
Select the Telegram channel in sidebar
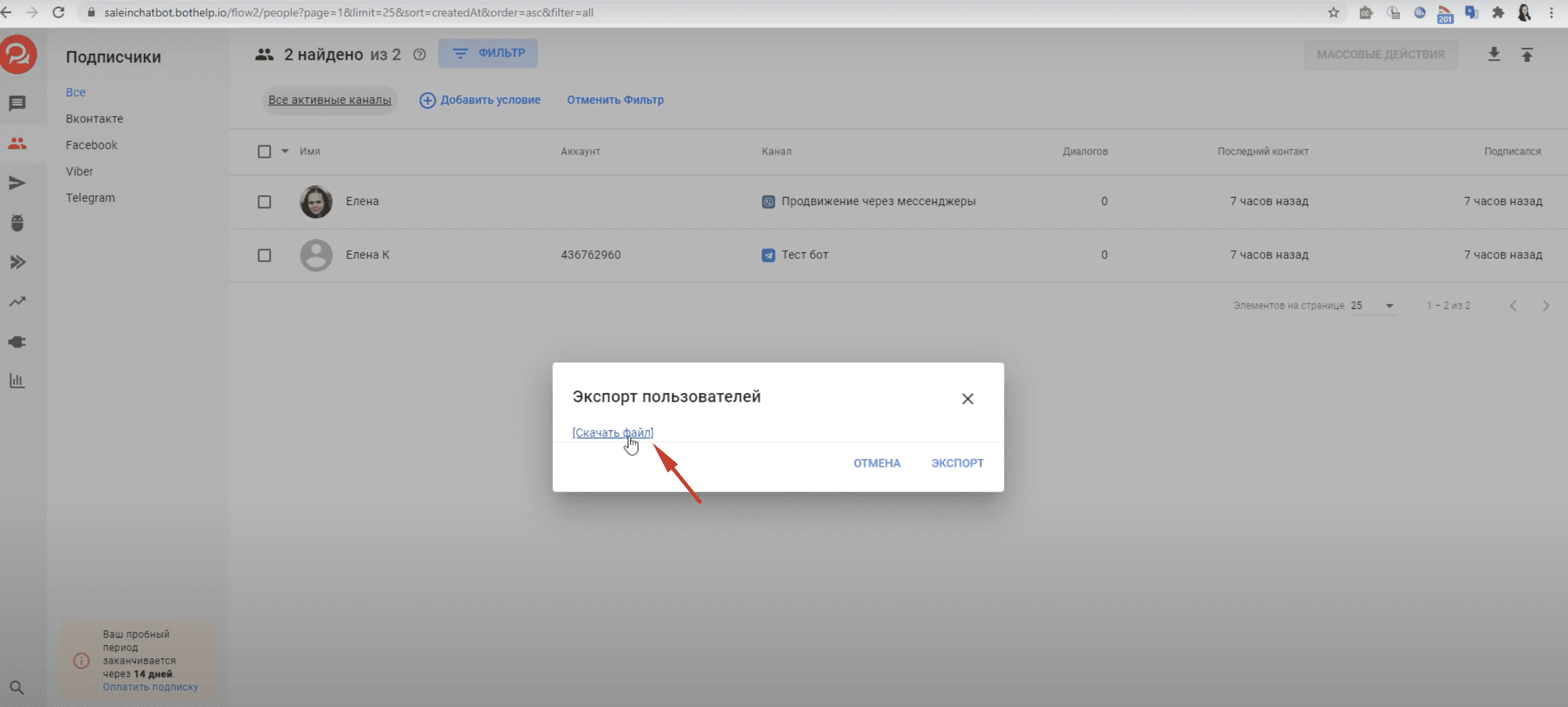[90, 198]
